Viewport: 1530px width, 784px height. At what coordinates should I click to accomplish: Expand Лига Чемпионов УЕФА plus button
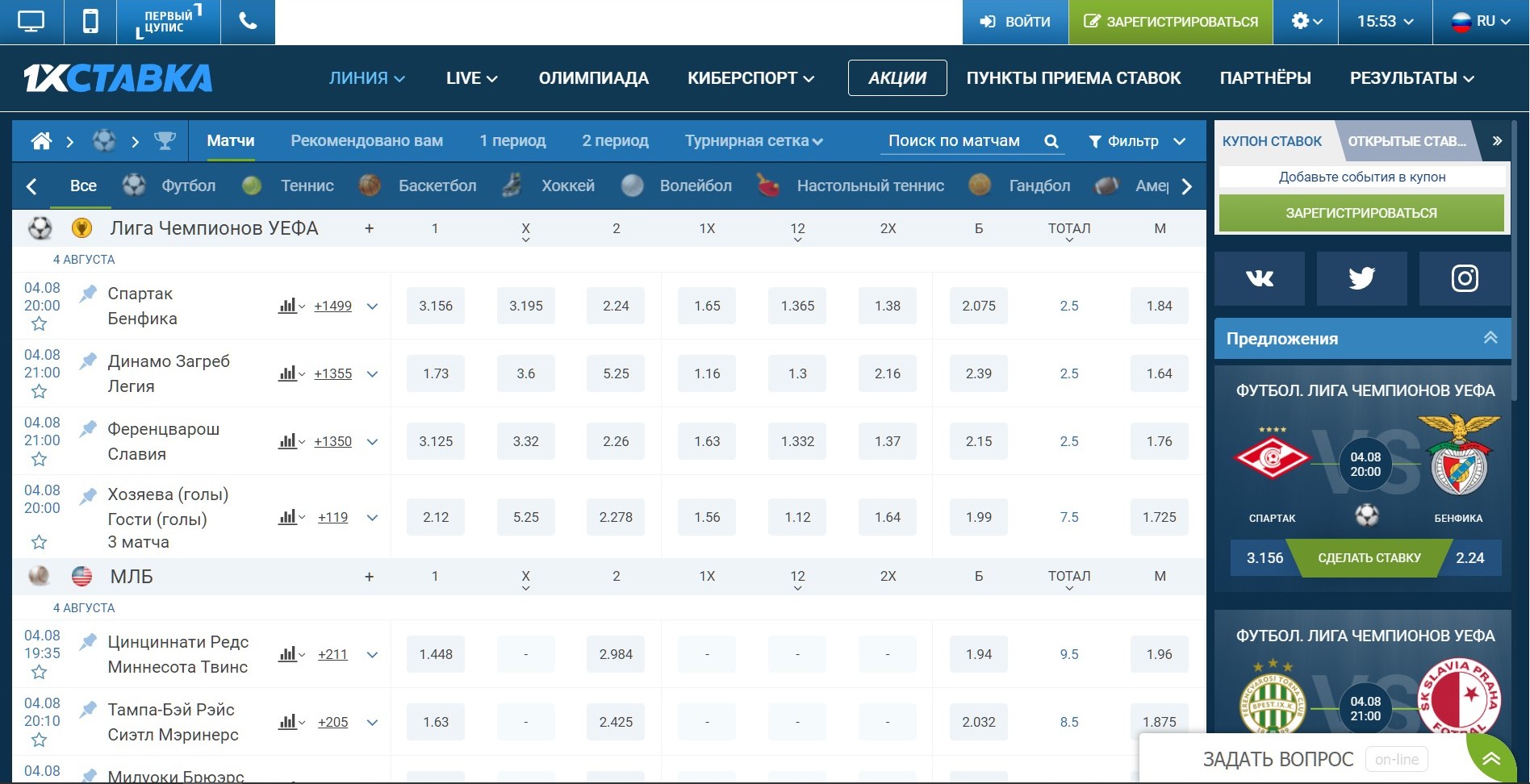(x=369, y=229)
